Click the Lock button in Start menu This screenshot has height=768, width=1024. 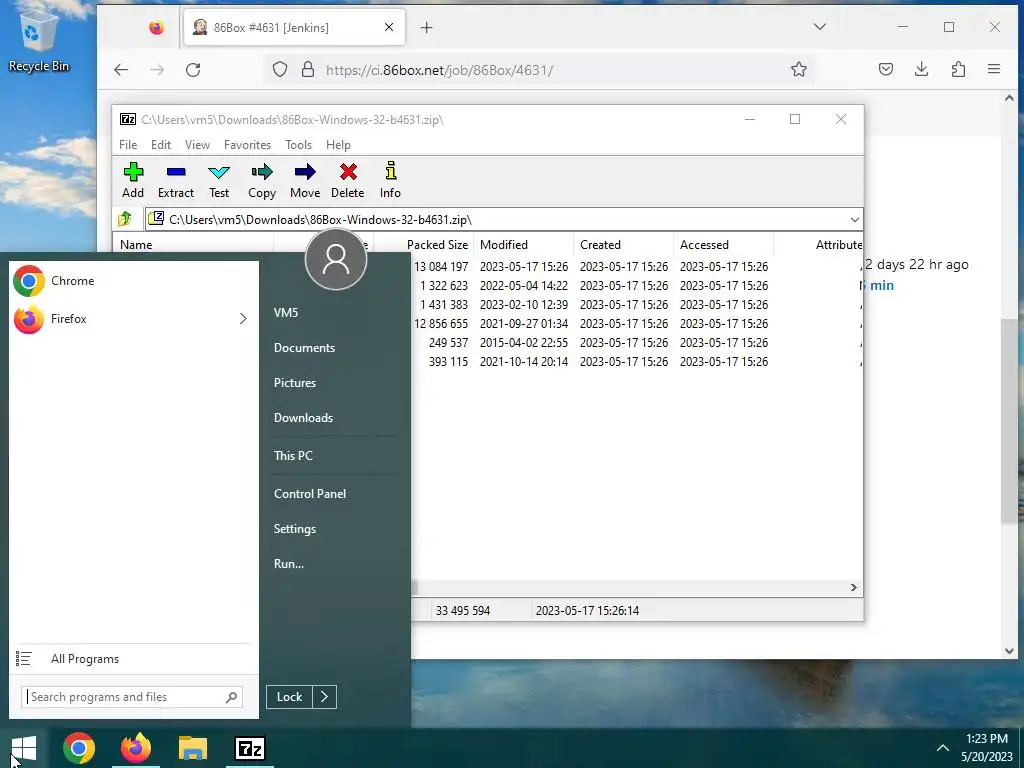[x=289, y=697]
